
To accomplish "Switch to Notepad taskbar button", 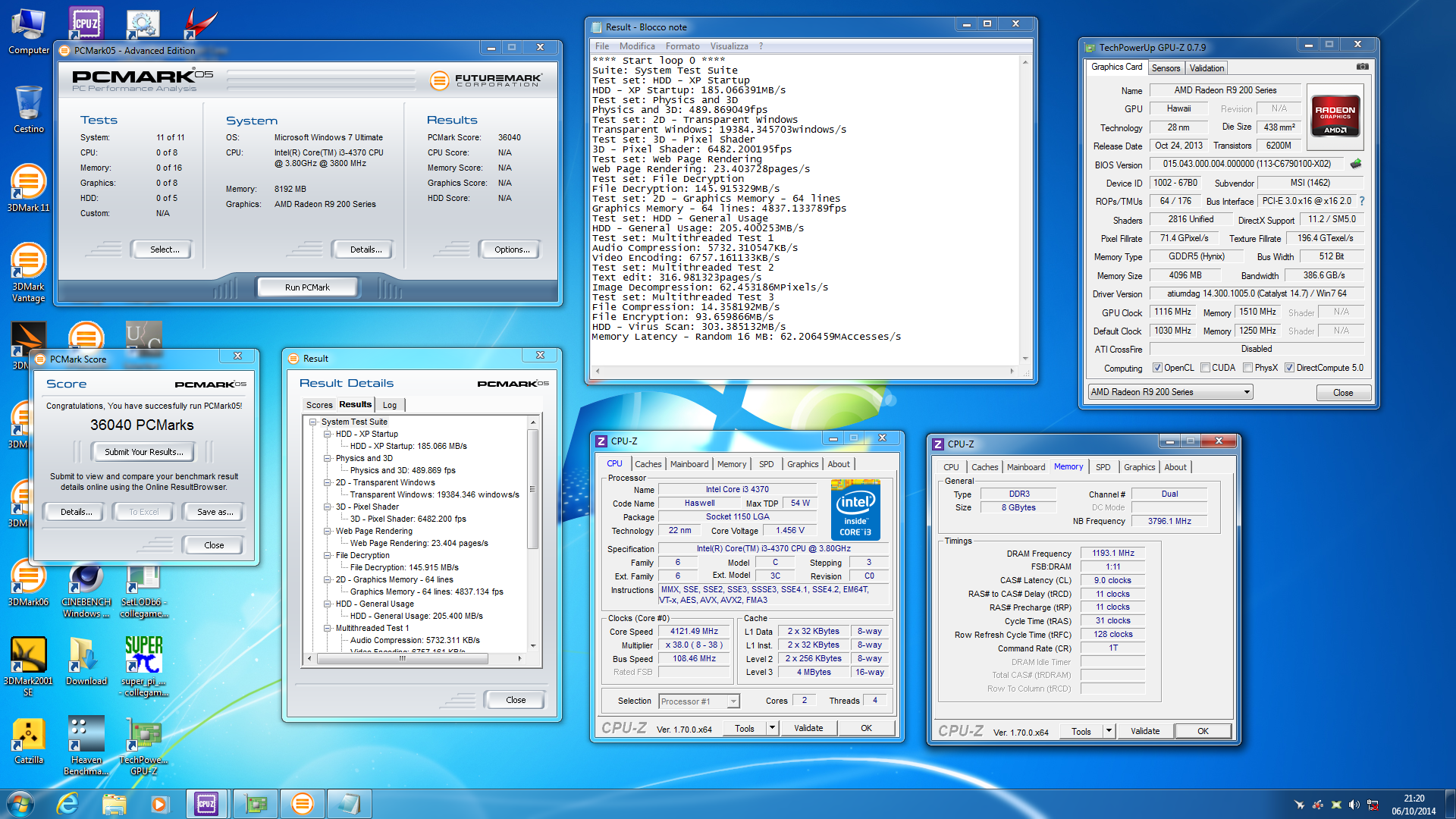I will 349,803.
